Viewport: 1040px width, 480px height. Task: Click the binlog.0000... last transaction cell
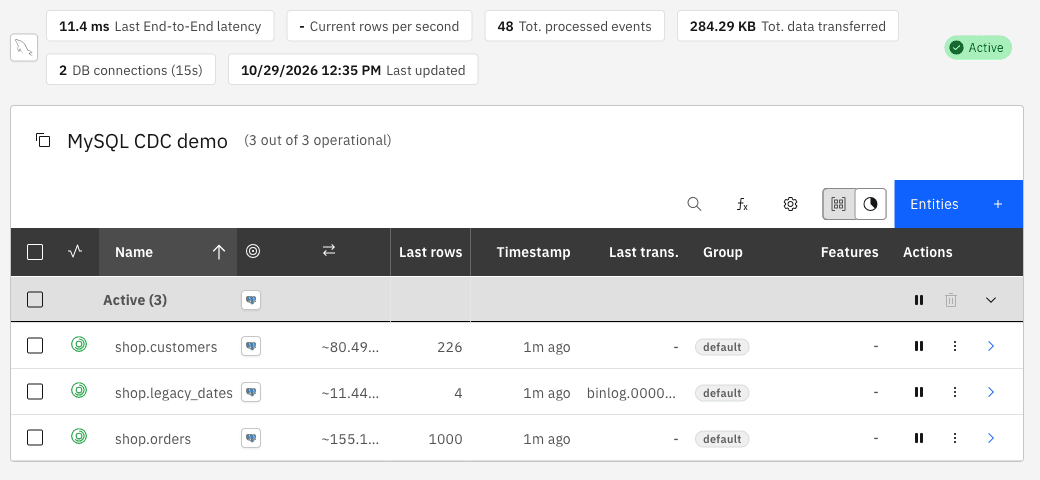(632, 393)
